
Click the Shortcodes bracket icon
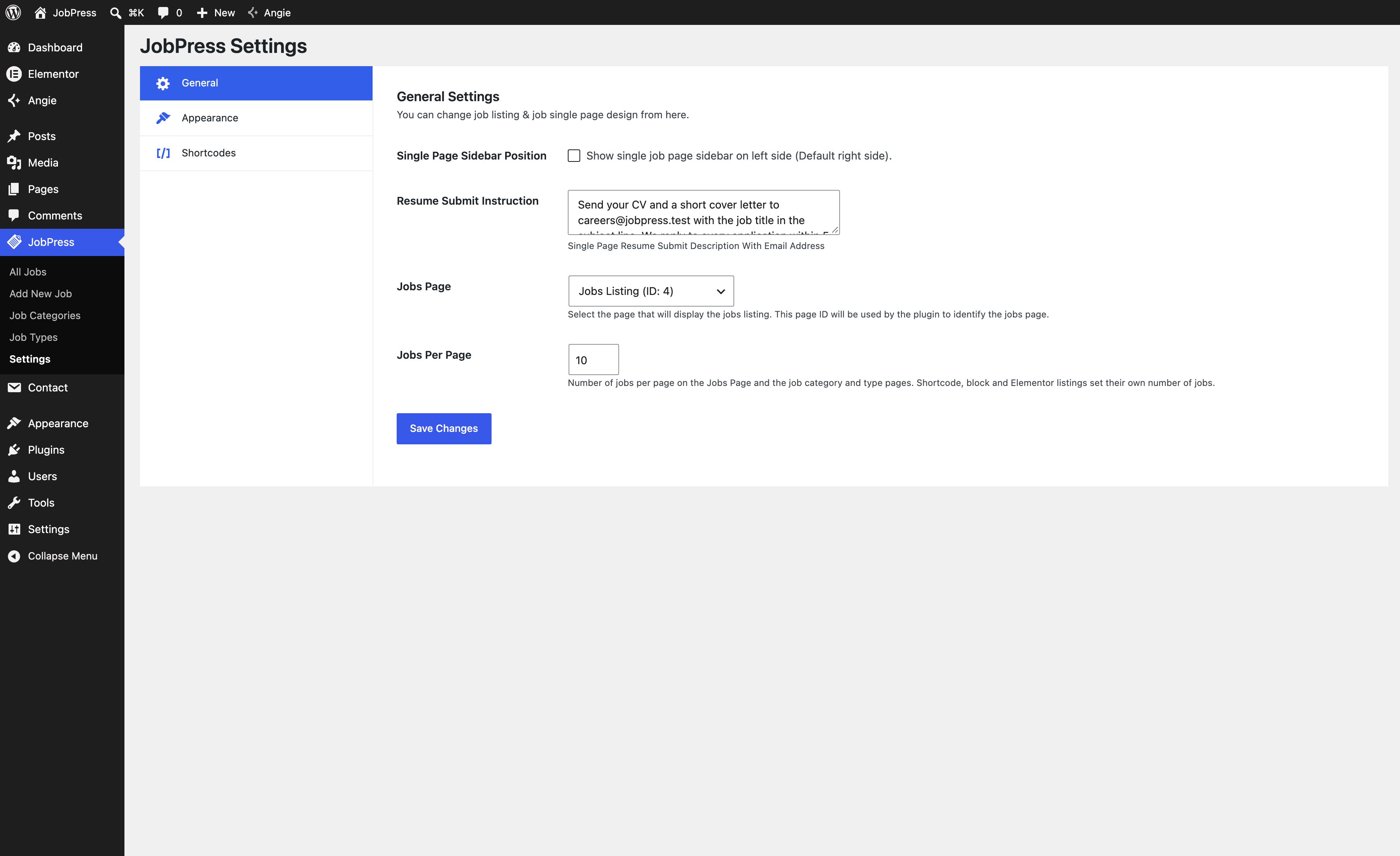point(163,153)
